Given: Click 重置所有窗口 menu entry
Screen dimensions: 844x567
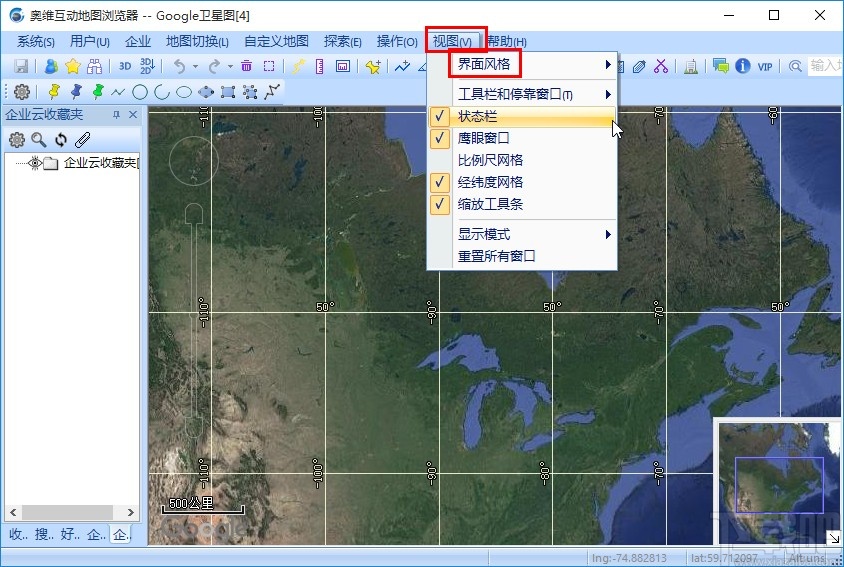Looking at the screenshot, I should coord(522,256).
